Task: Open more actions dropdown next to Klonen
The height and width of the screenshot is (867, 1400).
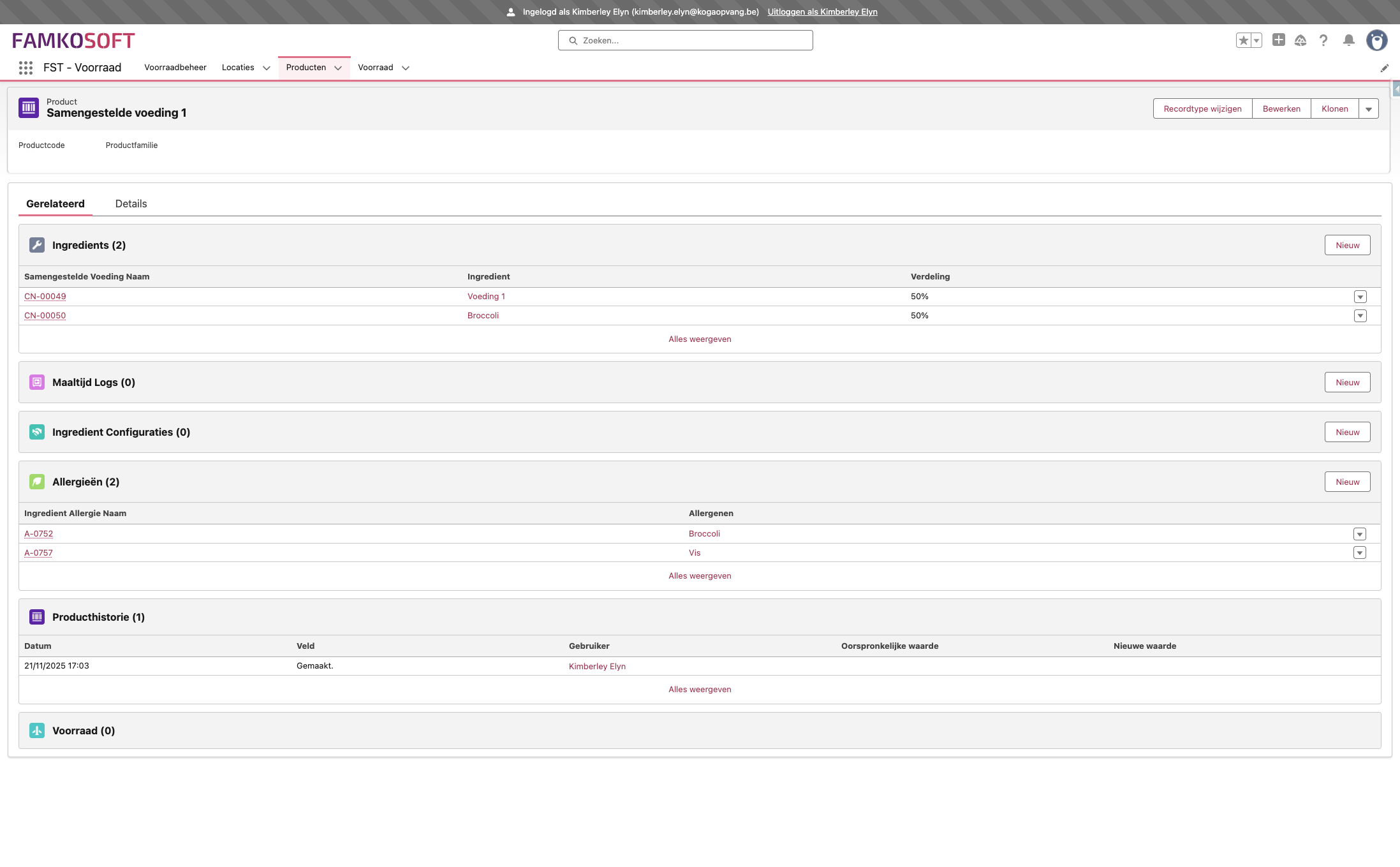Action: [1368, 109]
